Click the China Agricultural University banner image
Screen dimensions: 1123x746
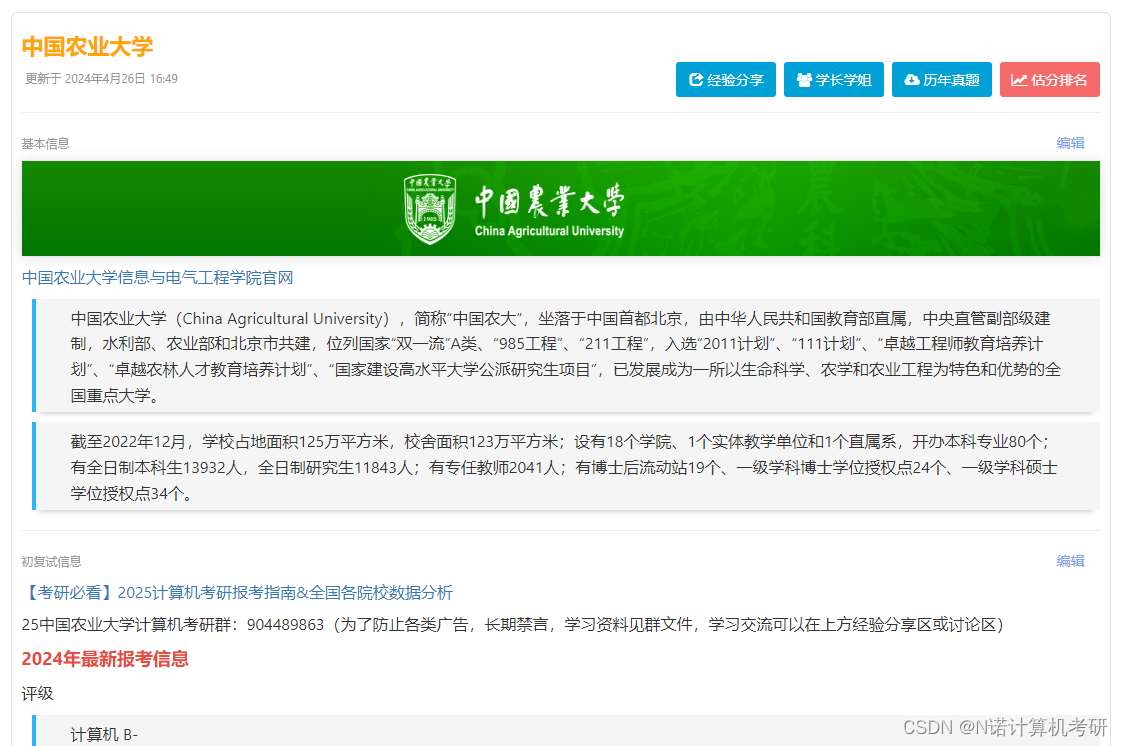tap(561, 208)
